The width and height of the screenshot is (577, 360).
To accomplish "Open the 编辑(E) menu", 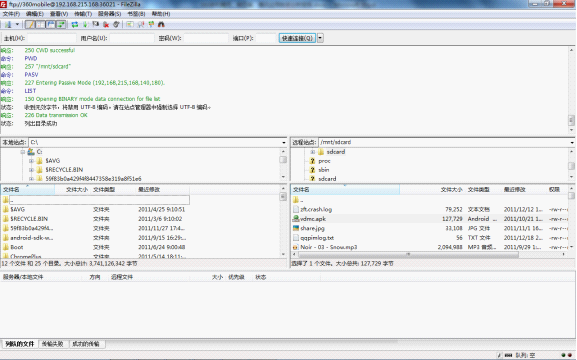I will click(35, 14).
